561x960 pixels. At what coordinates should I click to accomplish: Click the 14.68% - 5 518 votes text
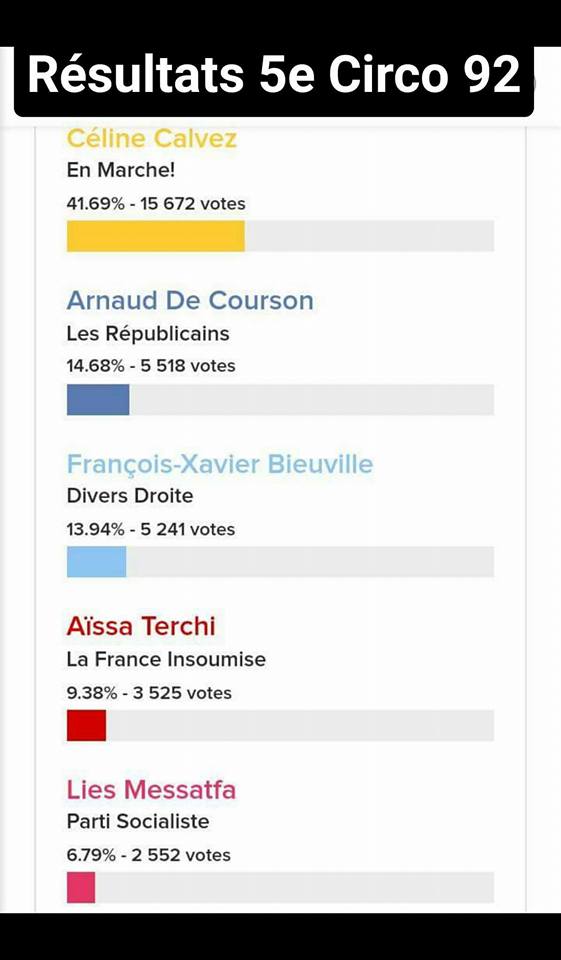151,366
